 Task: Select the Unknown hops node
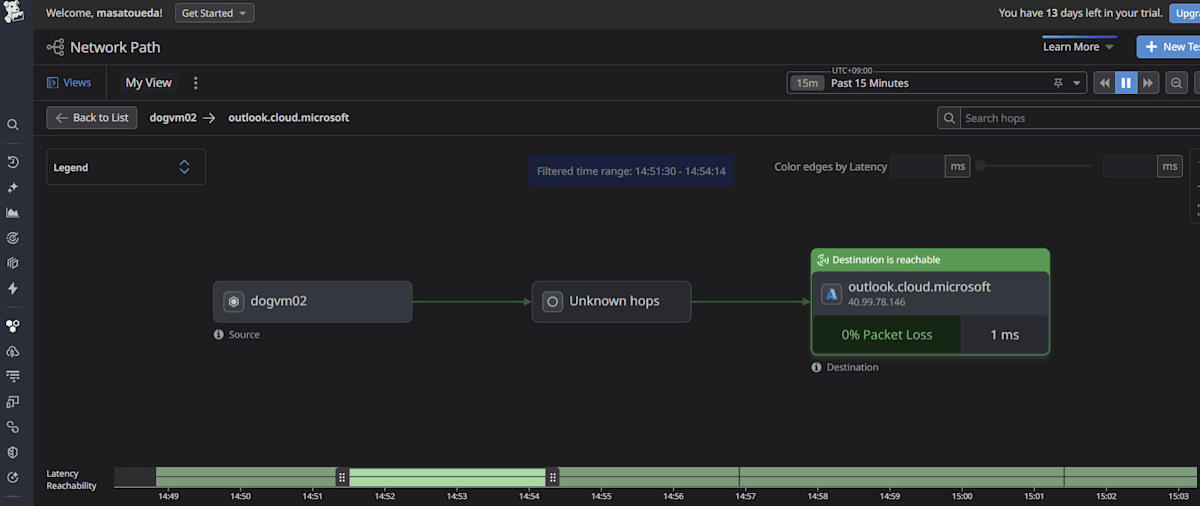coord(611,301)
